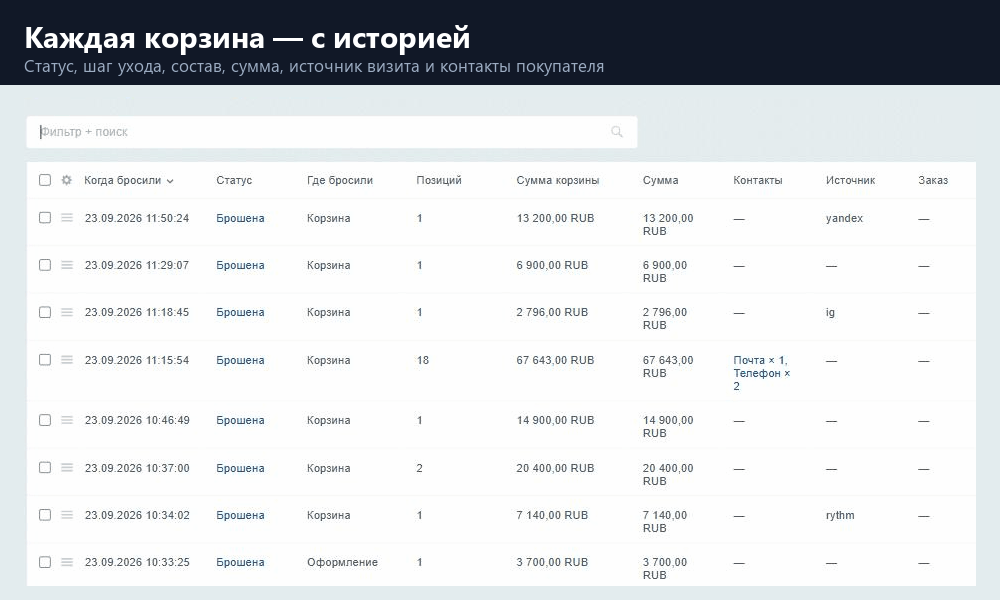
Task: Check the row dated 23.09.2026 11:18:45
Action: [x=45, y=312]
